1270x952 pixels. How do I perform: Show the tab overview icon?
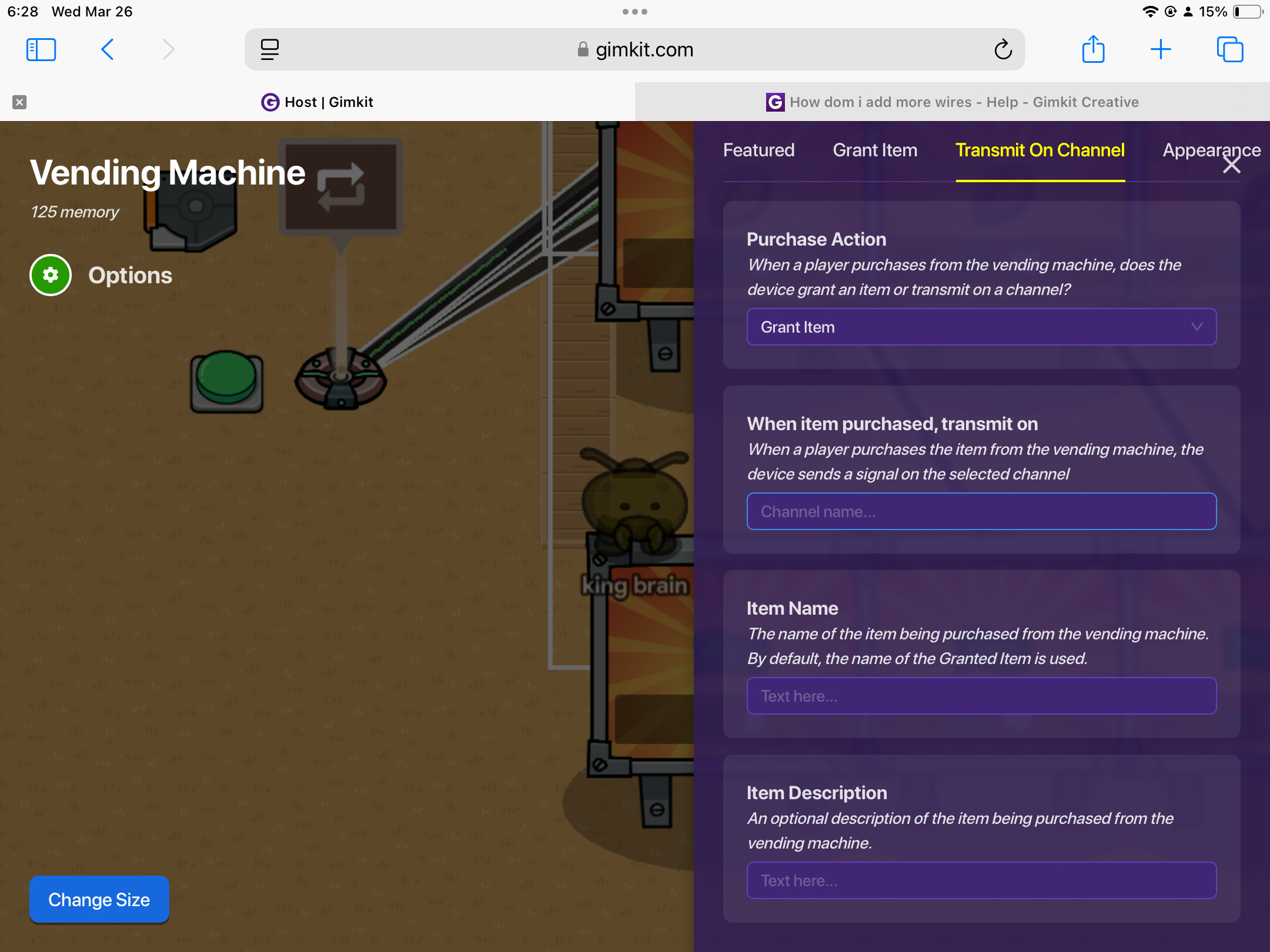pos(1230,49)
